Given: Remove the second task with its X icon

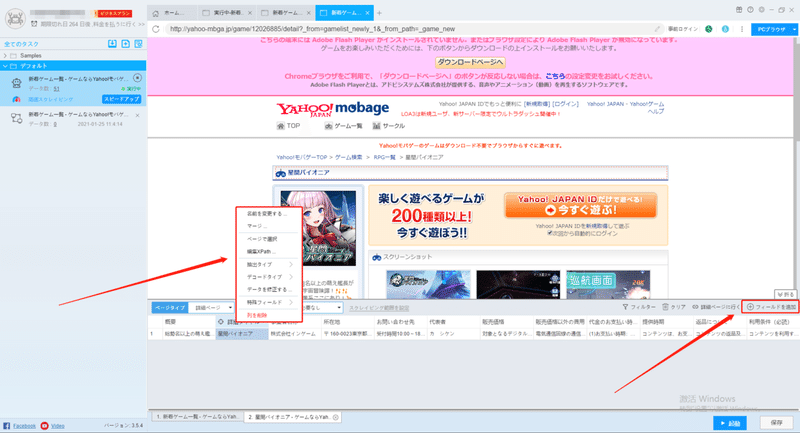Looking at the screenshot, I should pos(137,115).
